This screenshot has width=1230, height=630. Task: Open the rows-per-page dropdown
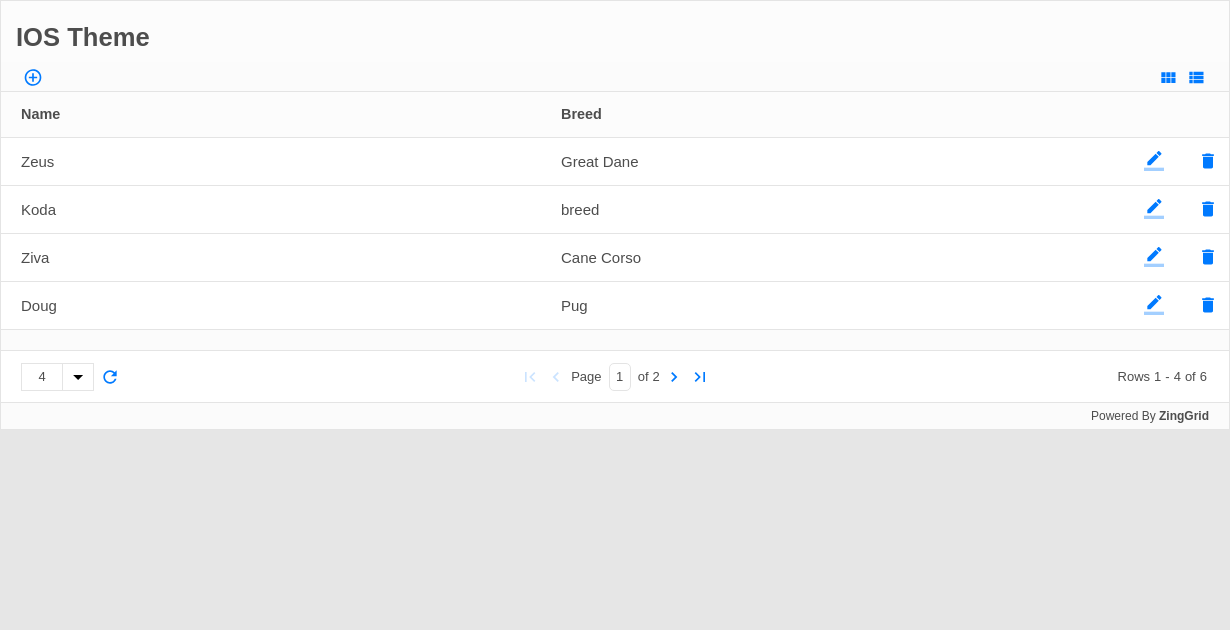(x=78, y=377)
